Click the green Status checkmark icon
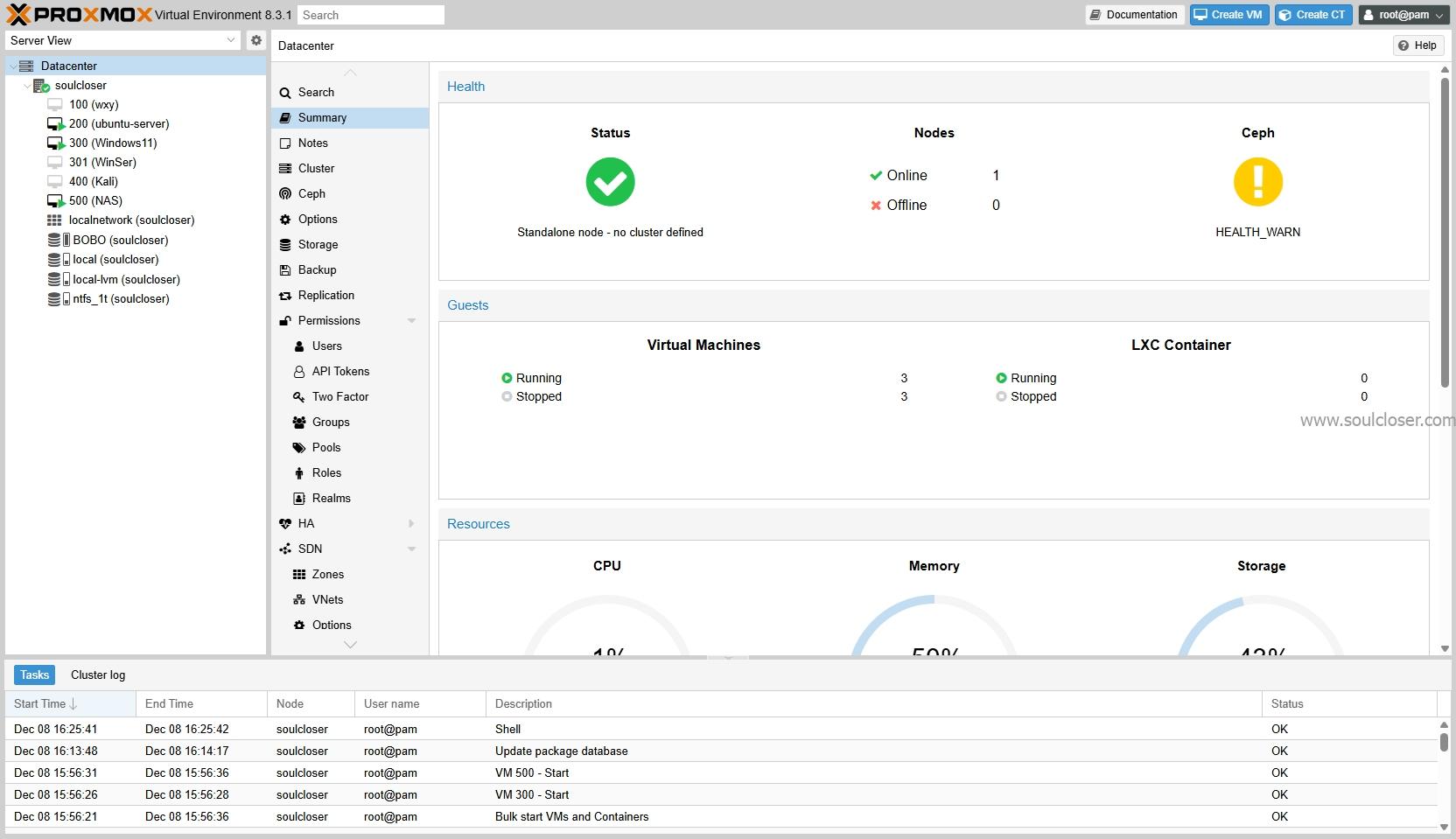Viewport: 1456px width, 839px height. point(610,182)
